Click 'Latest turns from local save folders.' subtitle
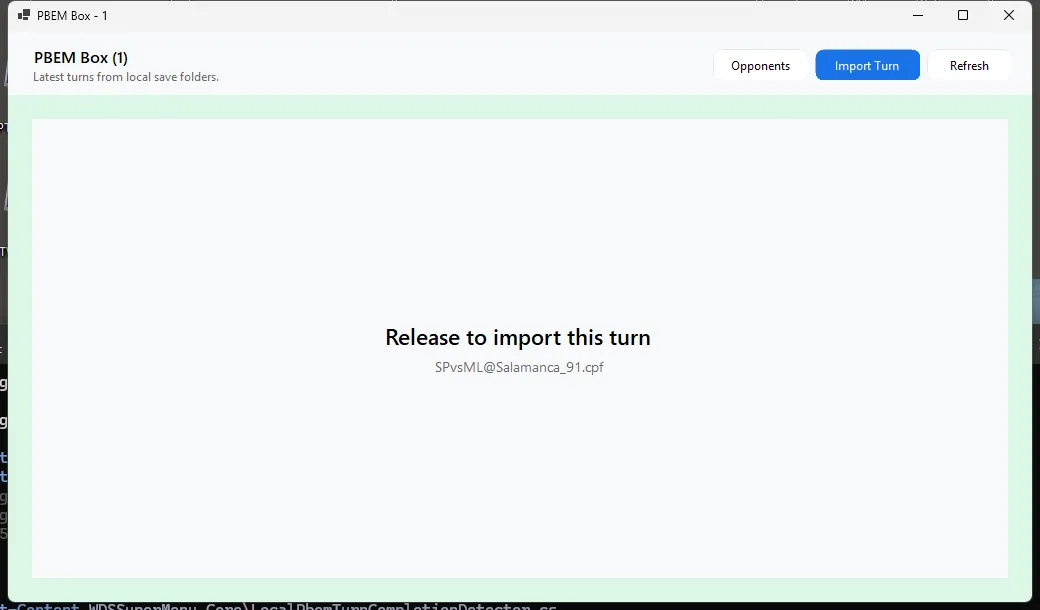Image resolution: width=1040 pixels, height=610 pixels. [x=126, y=77]
